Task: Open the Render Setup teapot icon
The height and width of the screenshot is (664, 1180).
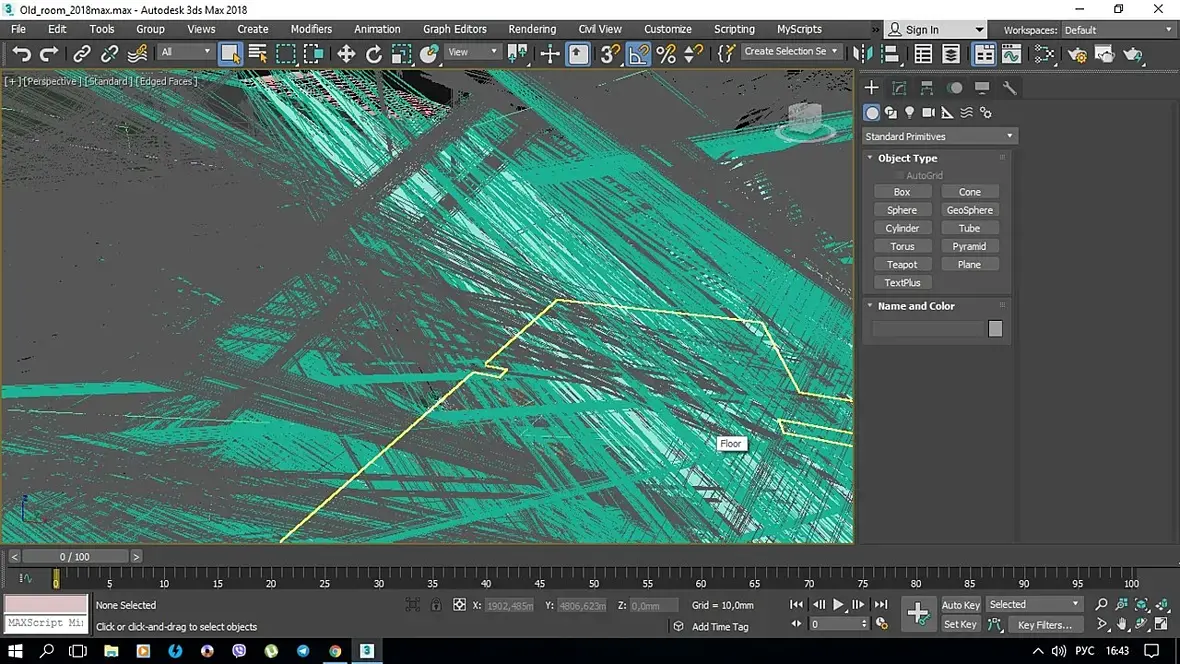Action: point(1077,54)
